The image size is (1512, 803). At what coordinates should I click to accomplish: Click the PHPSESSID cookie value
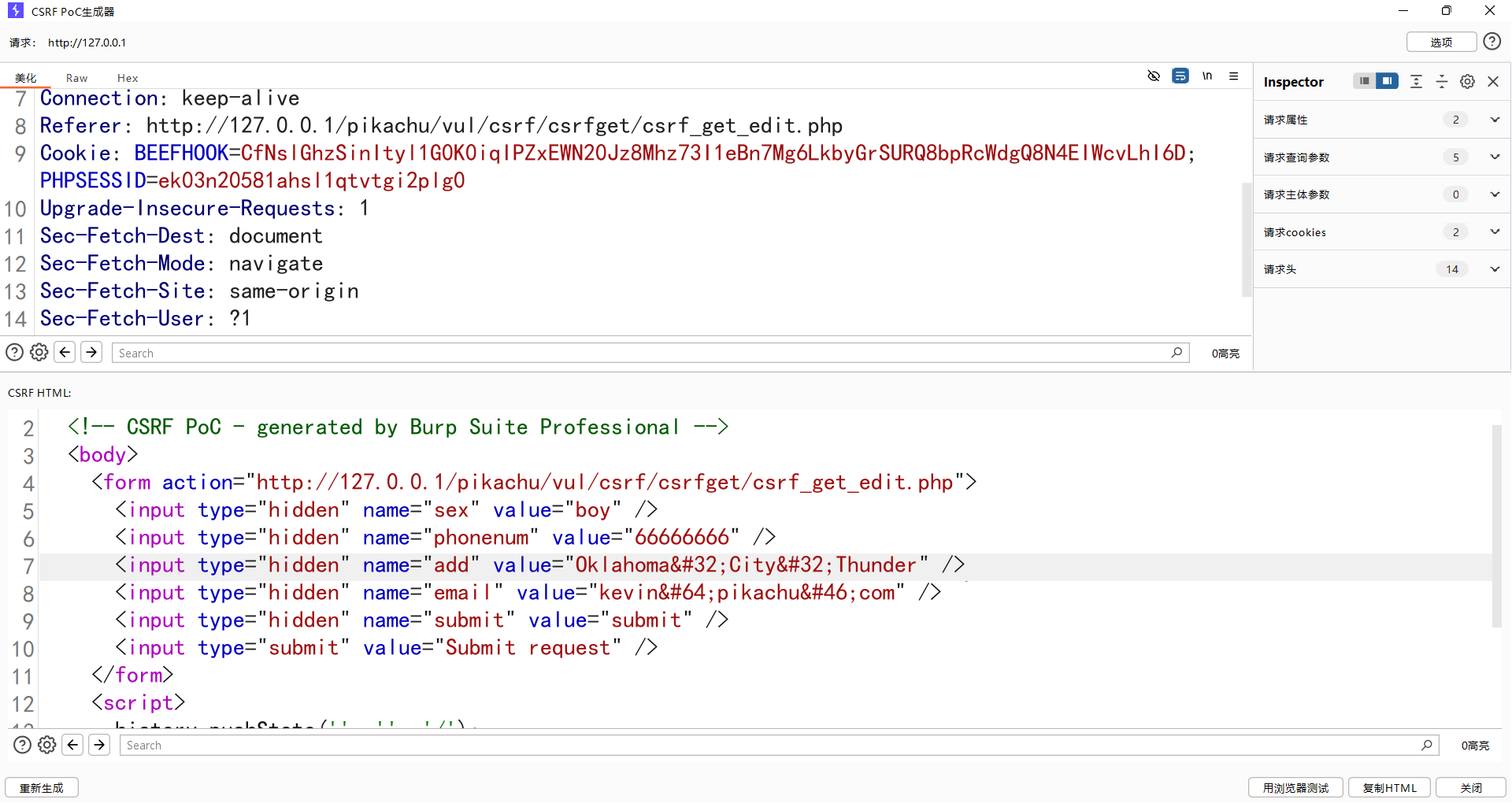312,181
